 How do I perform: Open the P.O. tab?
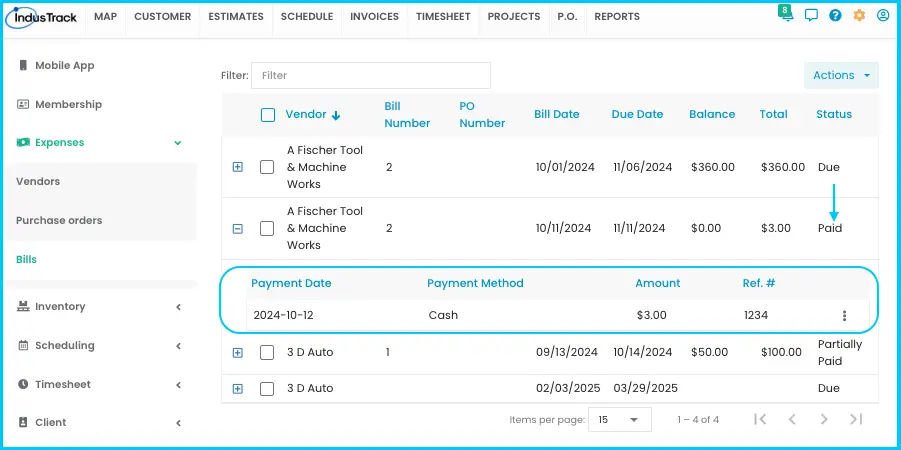click(567, 17)
